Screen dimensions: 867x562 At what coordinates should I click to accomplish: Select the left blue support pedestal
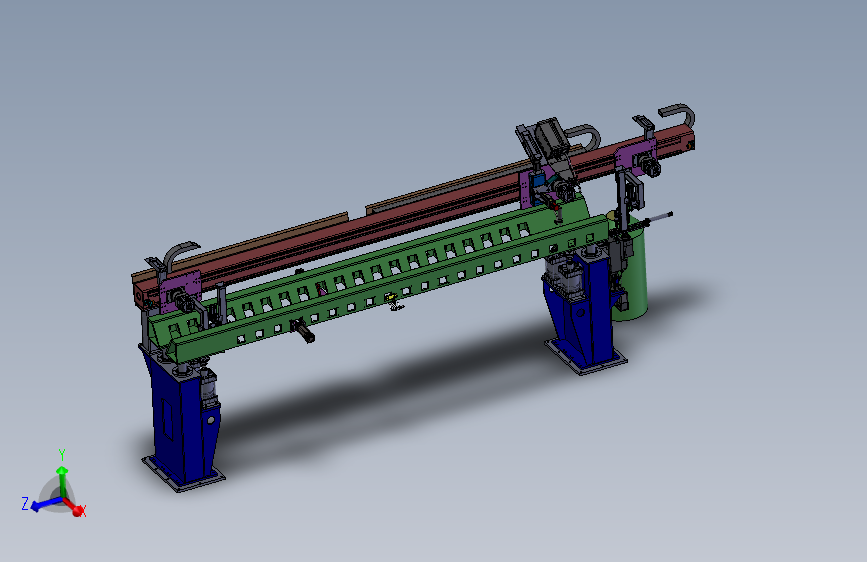[x=180, y=420]
